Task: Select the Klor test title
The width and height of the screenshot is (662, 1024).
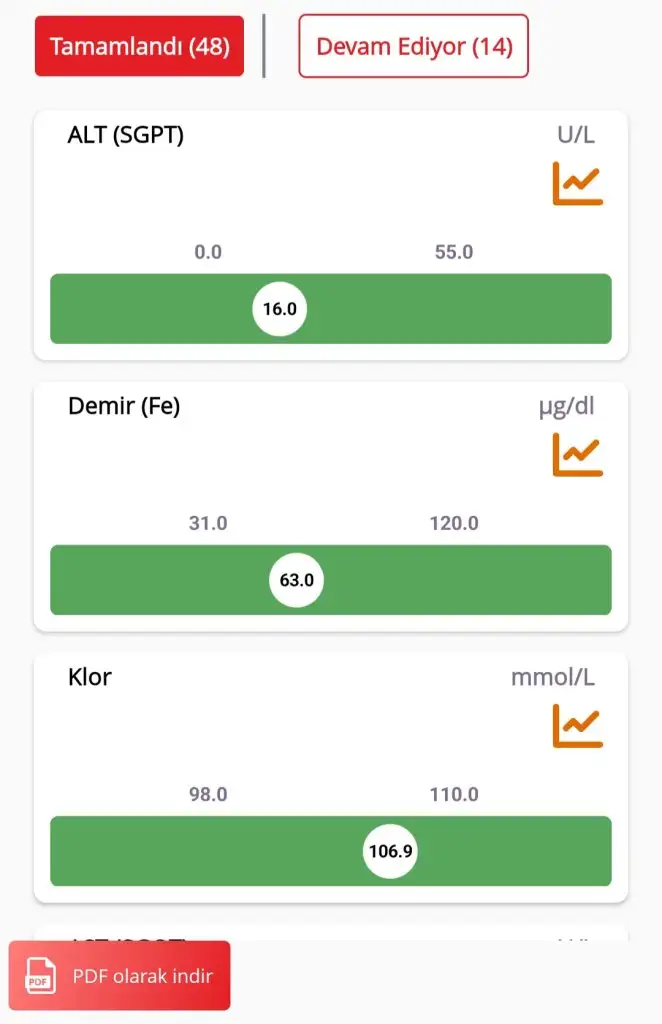Action: coord(90,677)
